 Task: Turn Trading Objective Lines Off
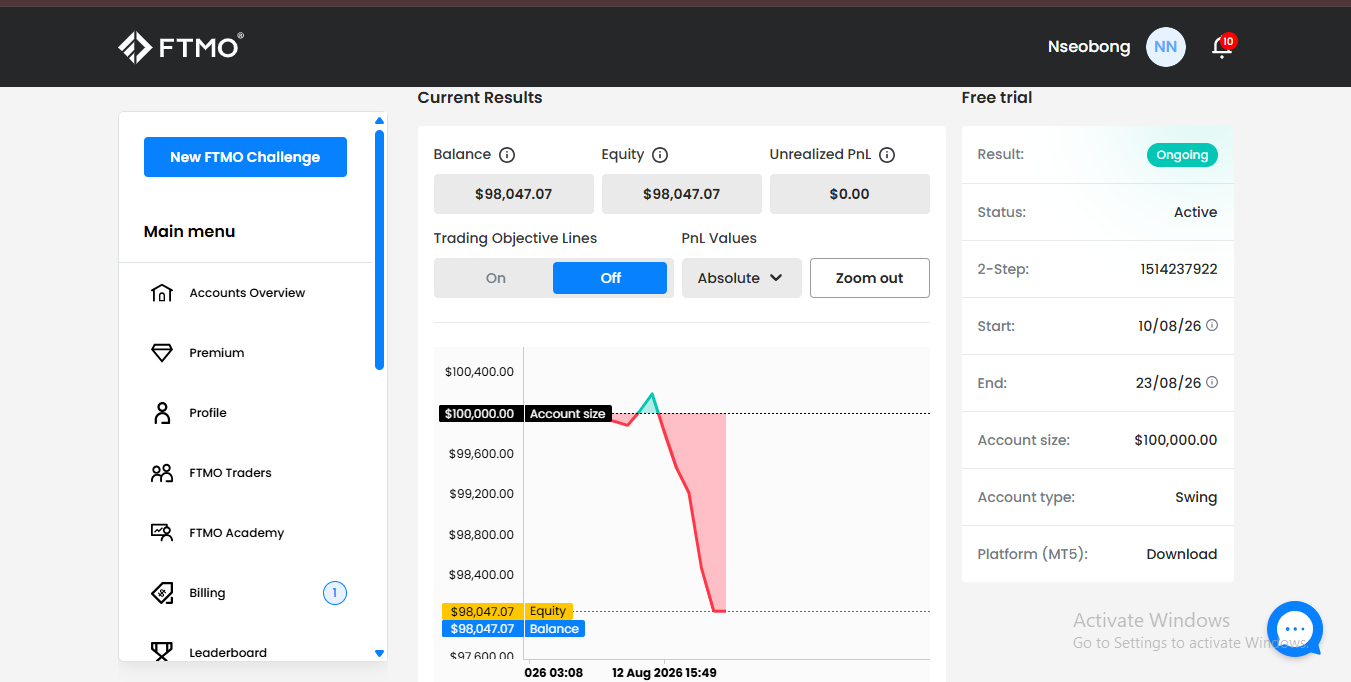point(610,278)
